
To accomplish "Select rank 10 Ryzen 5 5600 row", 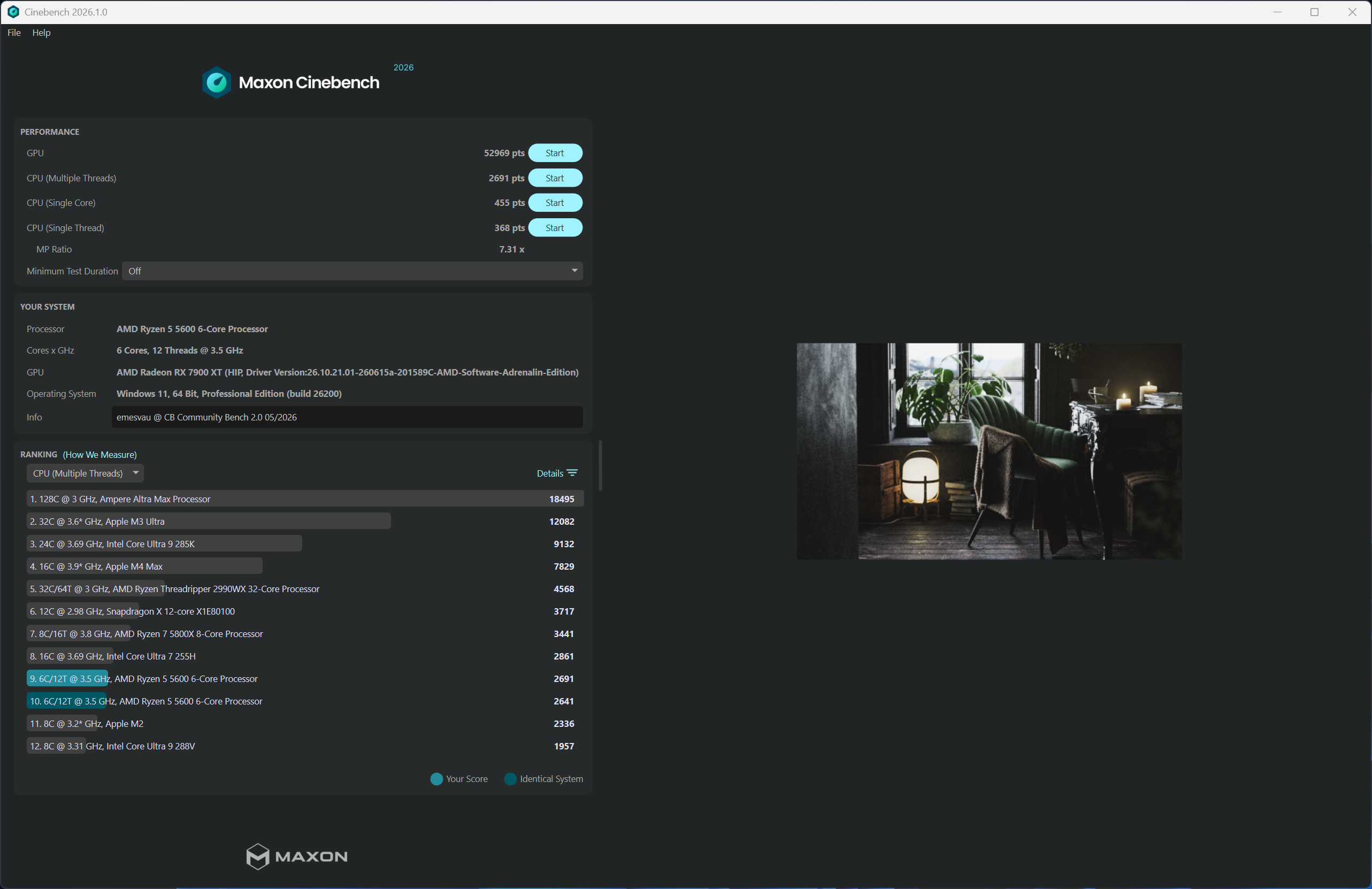I will (x=305, y=702).
